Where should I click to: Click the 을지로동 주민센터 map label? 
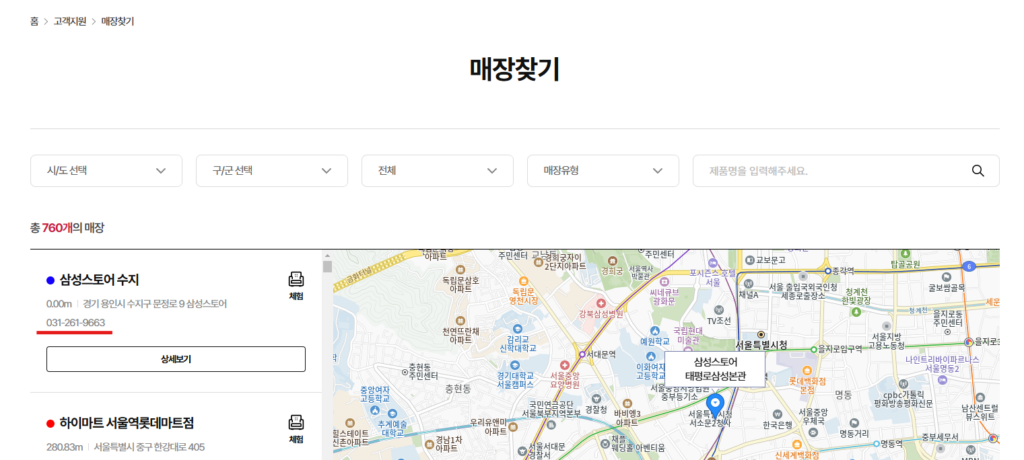[946, 318]
